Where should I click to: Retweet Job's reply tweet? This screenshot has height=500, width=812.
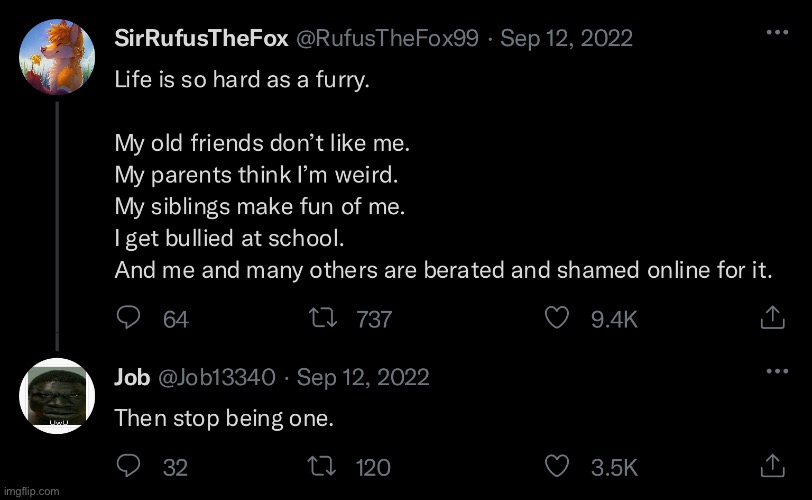[320, 466]
